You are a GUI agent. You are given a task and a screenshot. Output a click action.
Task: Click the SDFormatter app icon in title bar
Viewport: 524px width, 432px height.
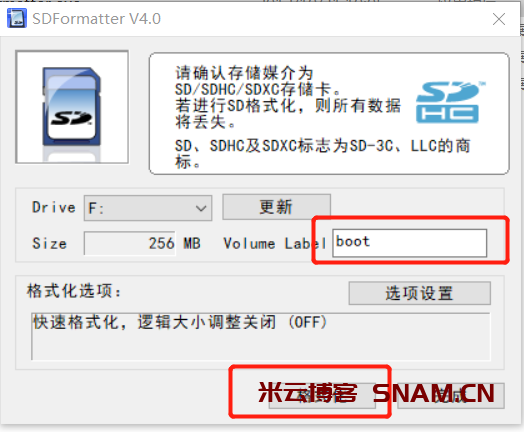pos(16,18)
